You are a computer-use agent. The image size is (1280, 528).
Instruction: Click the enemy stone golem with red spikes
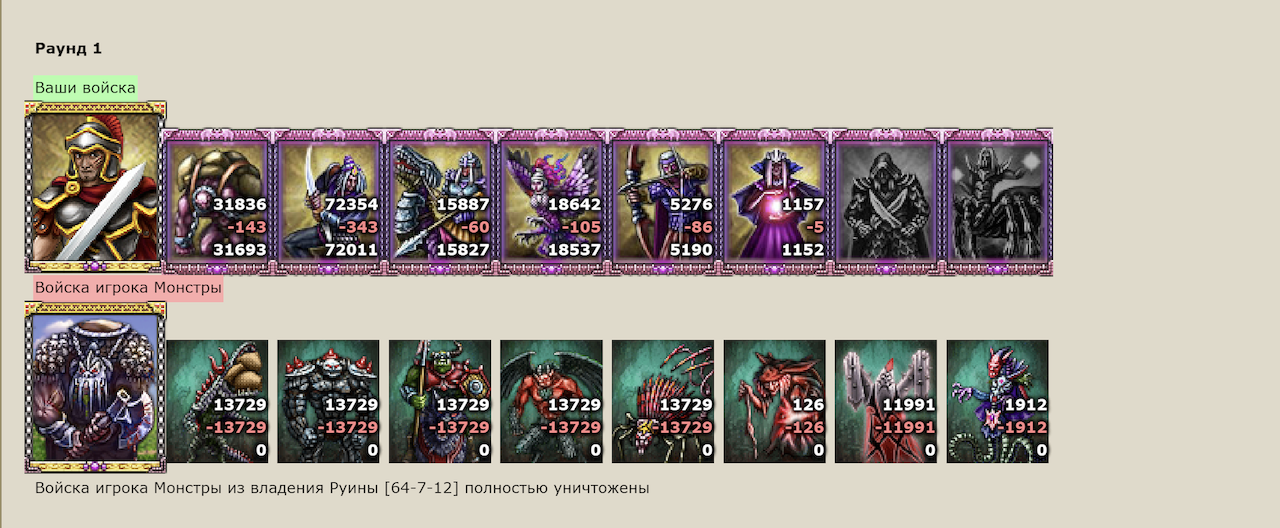point(329,401)
